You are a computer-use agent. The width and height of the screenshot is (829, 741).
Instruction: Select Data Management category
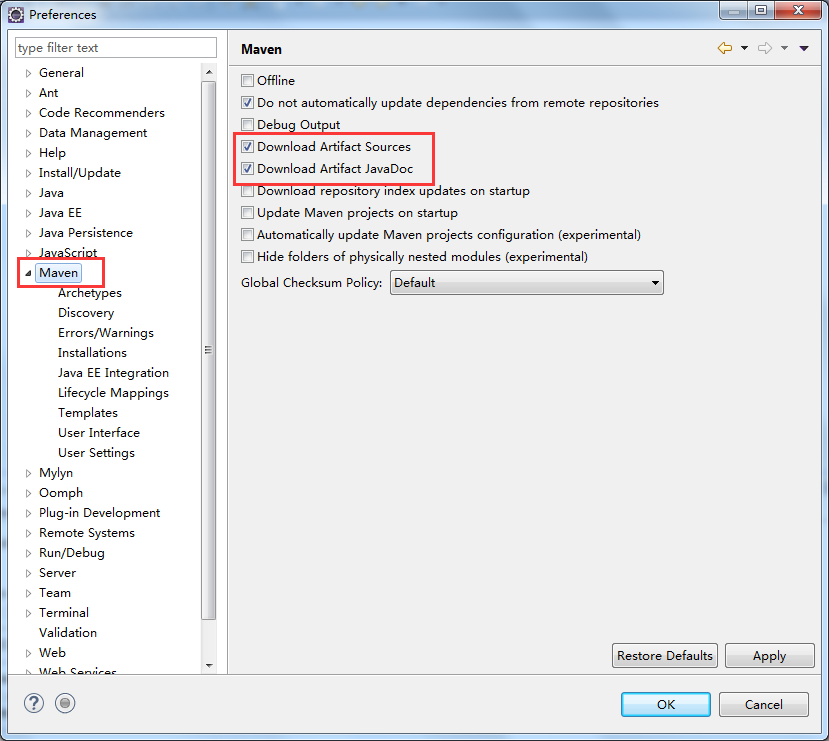[93, 133]
